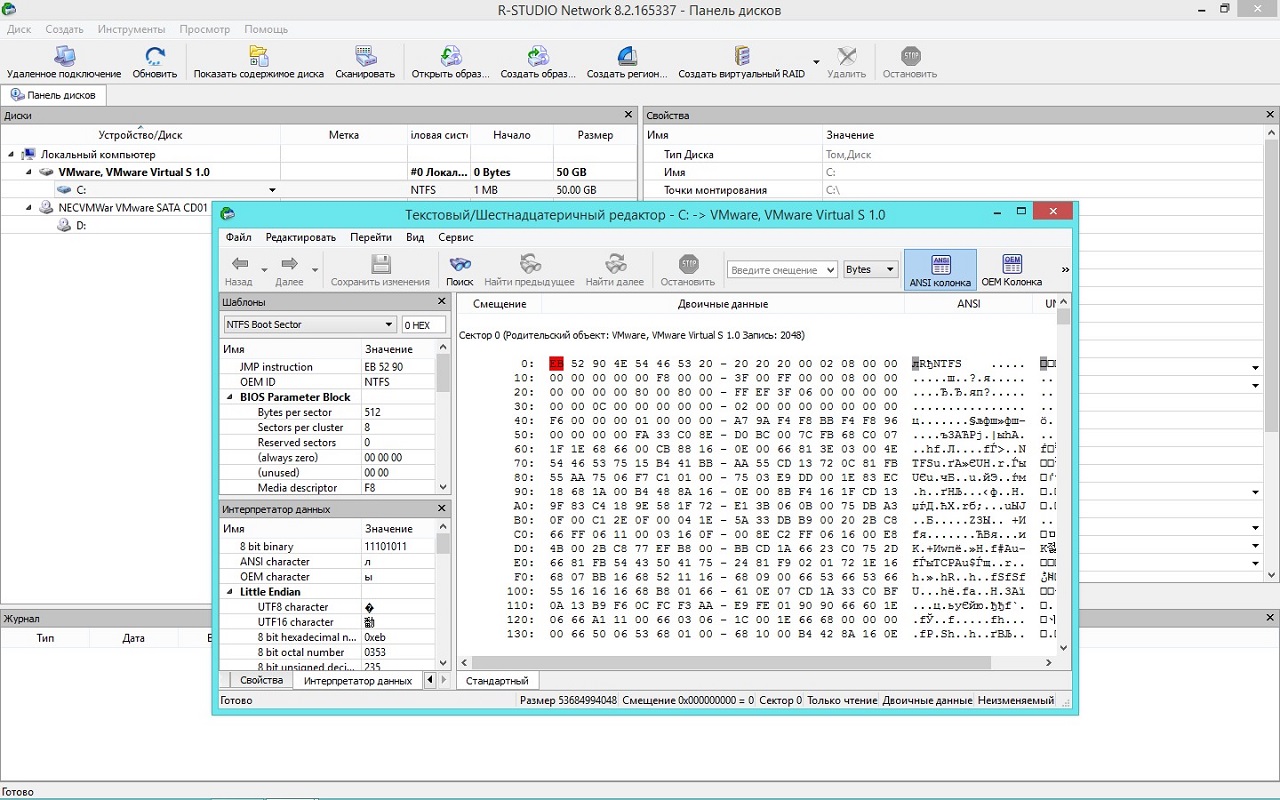Click the Search (Поиск) binoculars icon
Screen dimensions: 1280x800
[459, 265]
